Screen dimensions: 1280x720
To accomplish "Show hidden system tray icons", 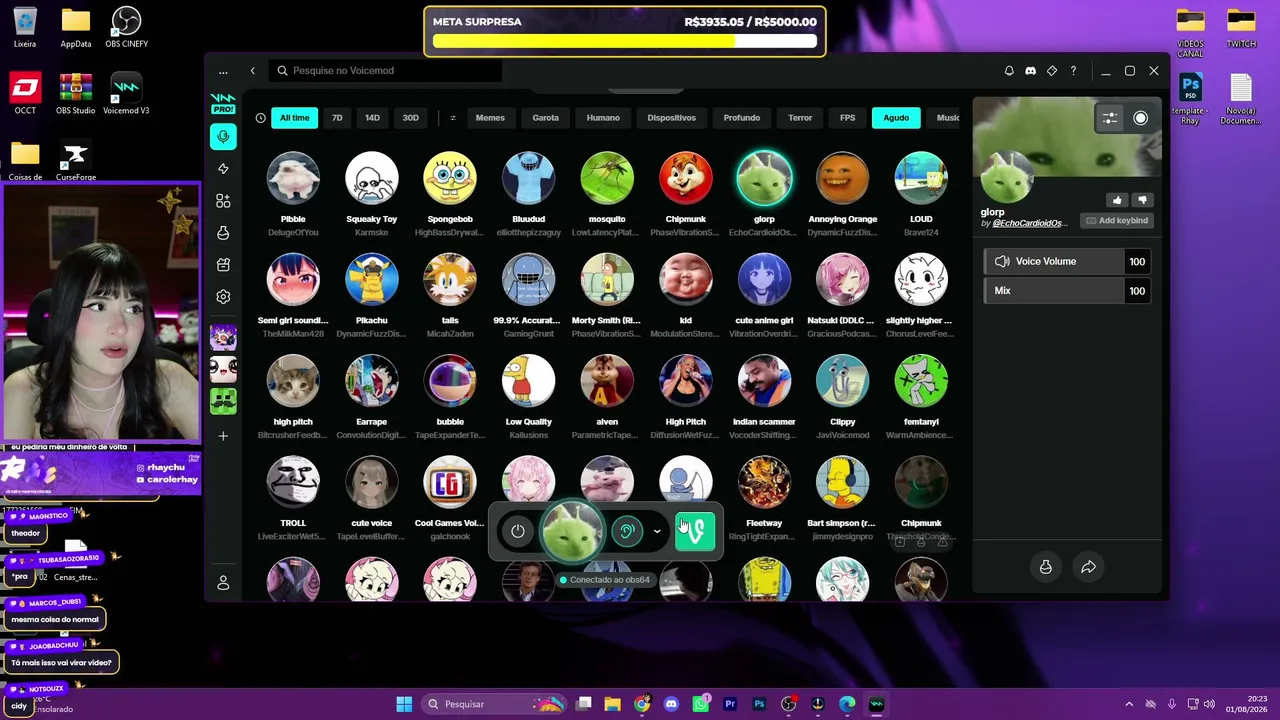I will (x=1129, y=704).
